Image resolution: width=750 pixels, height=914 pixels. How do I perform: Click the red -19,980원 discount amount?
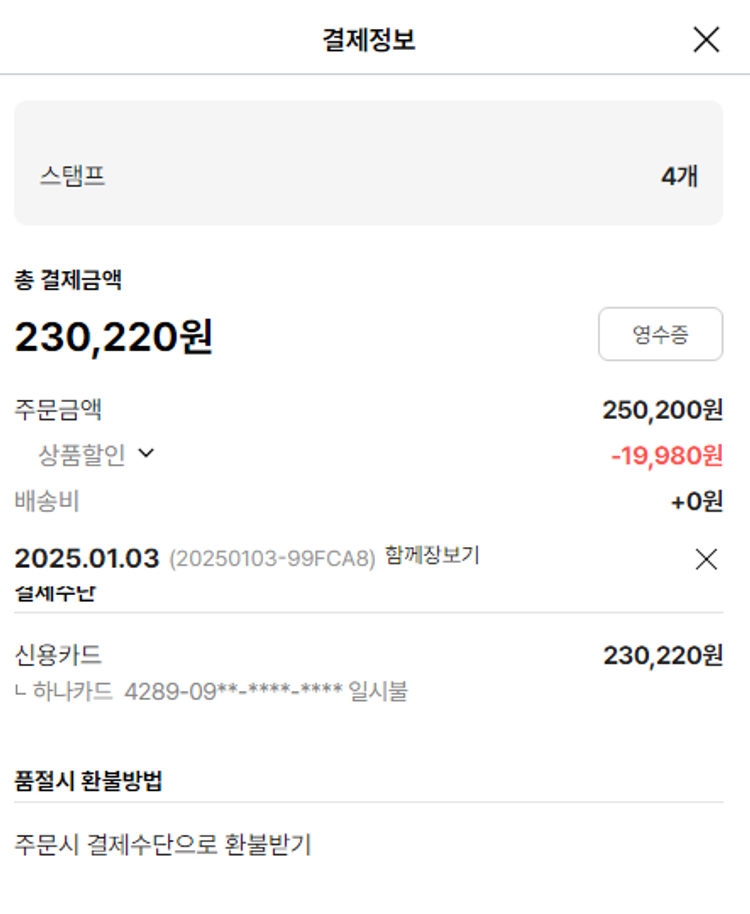coord(666,456)
